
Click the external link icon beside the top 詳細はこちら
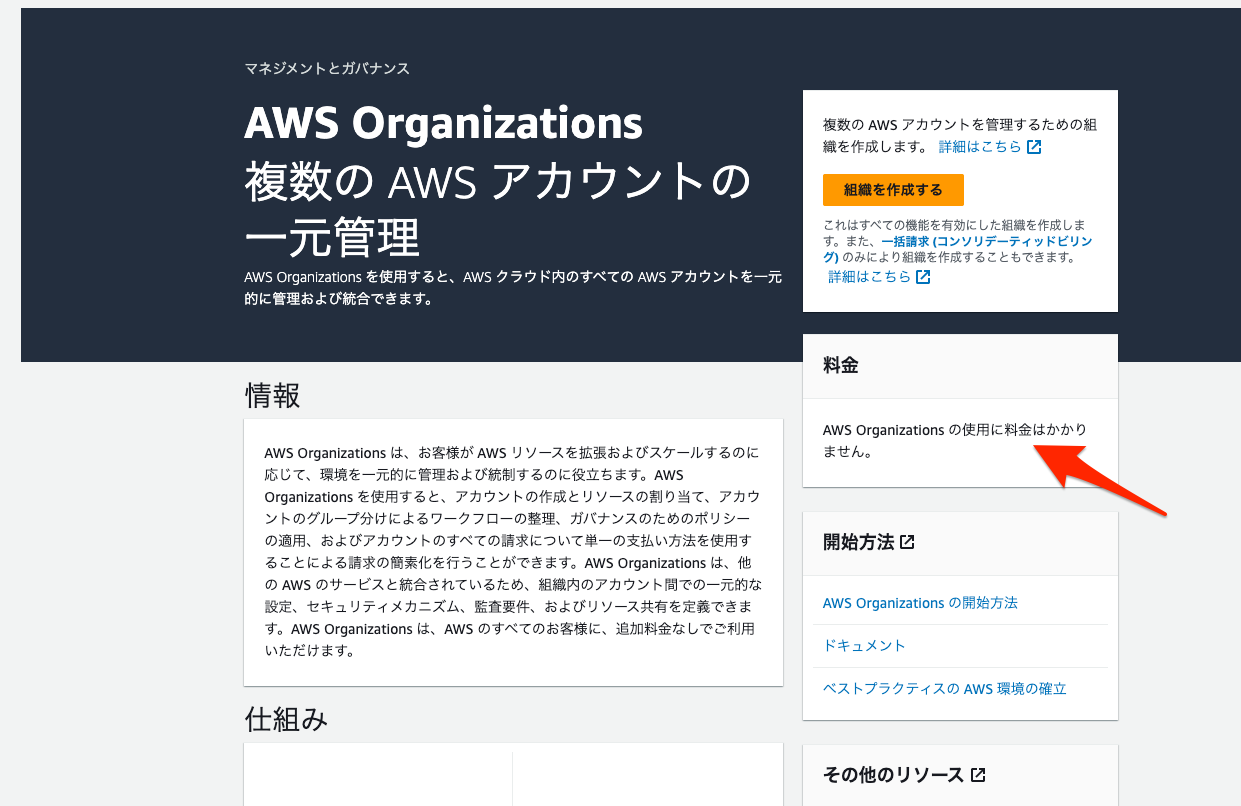tap(1034, 146)
